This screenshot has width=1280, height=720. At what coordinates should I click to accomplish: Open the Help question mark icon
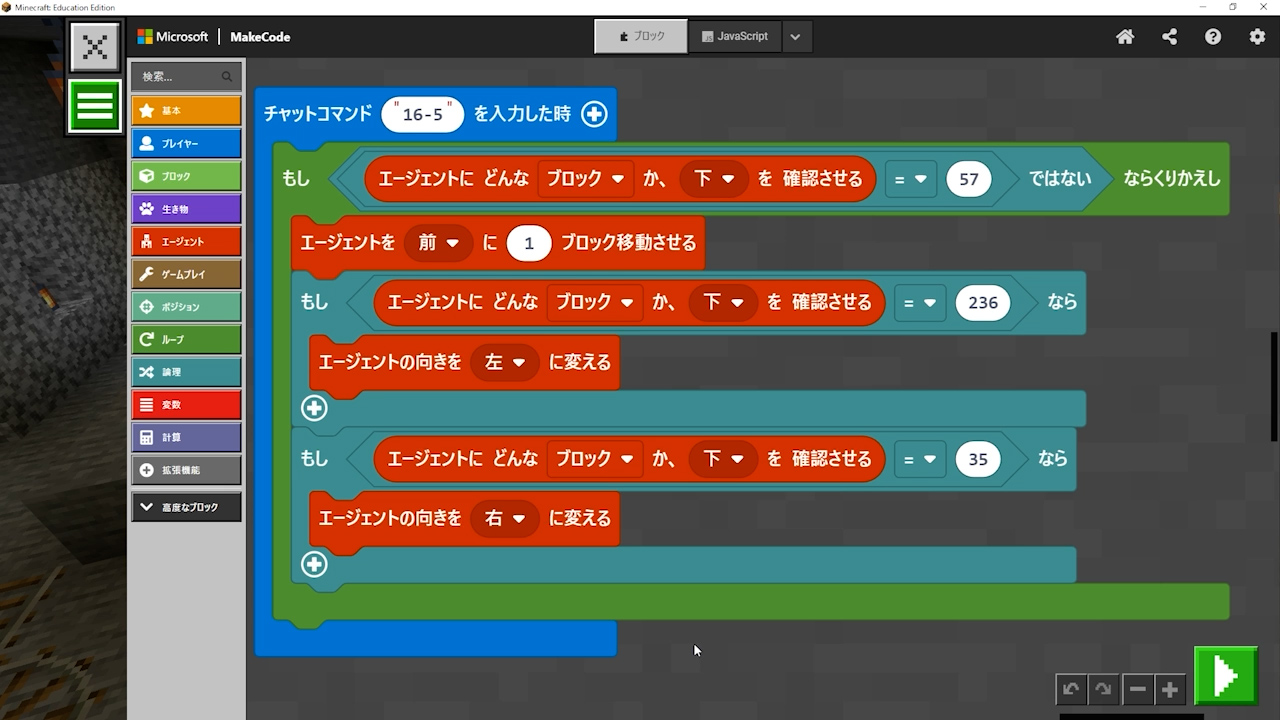pyautogui.click(x=1213, y=37)
